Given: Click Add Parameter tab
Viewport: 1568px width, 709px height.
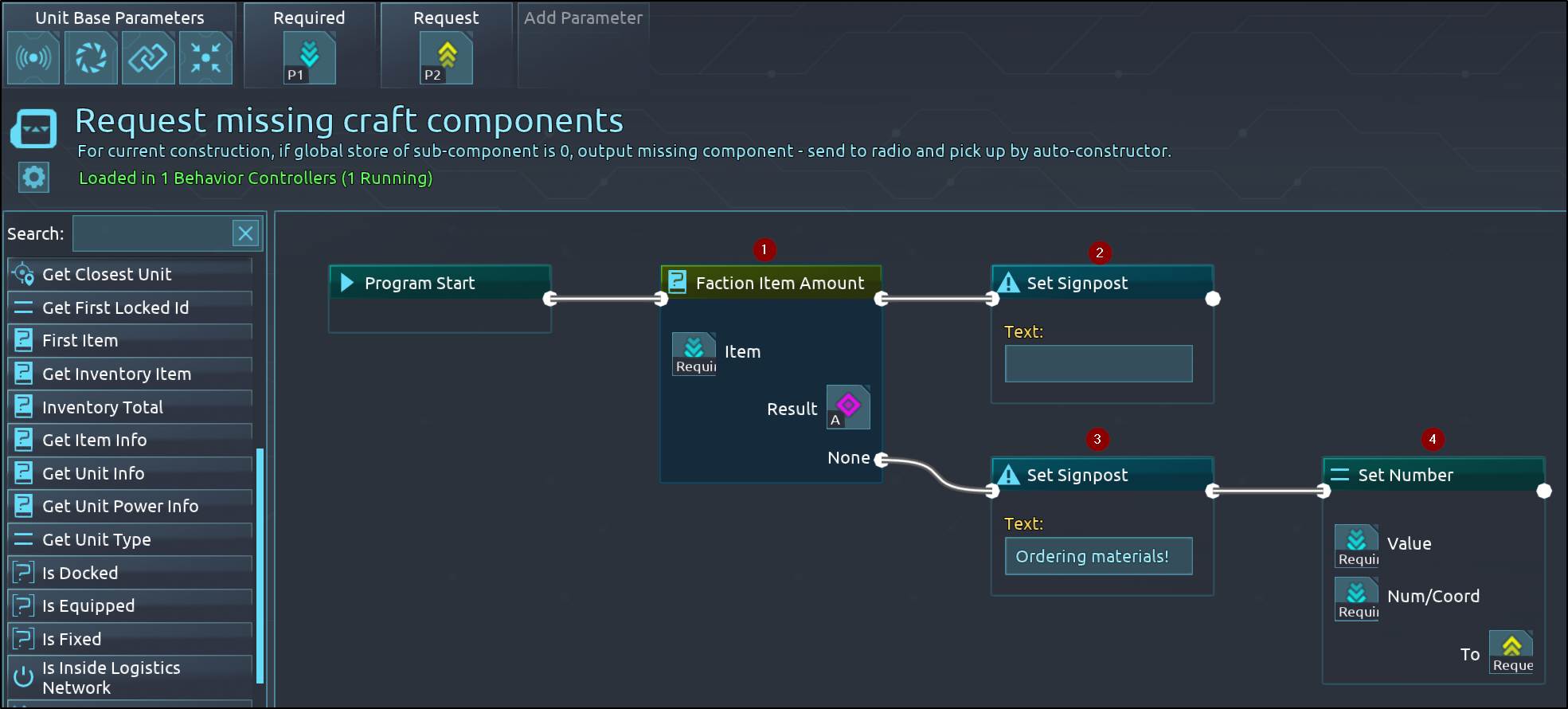Looking at the screenshot, I should (x=583, y=18).
